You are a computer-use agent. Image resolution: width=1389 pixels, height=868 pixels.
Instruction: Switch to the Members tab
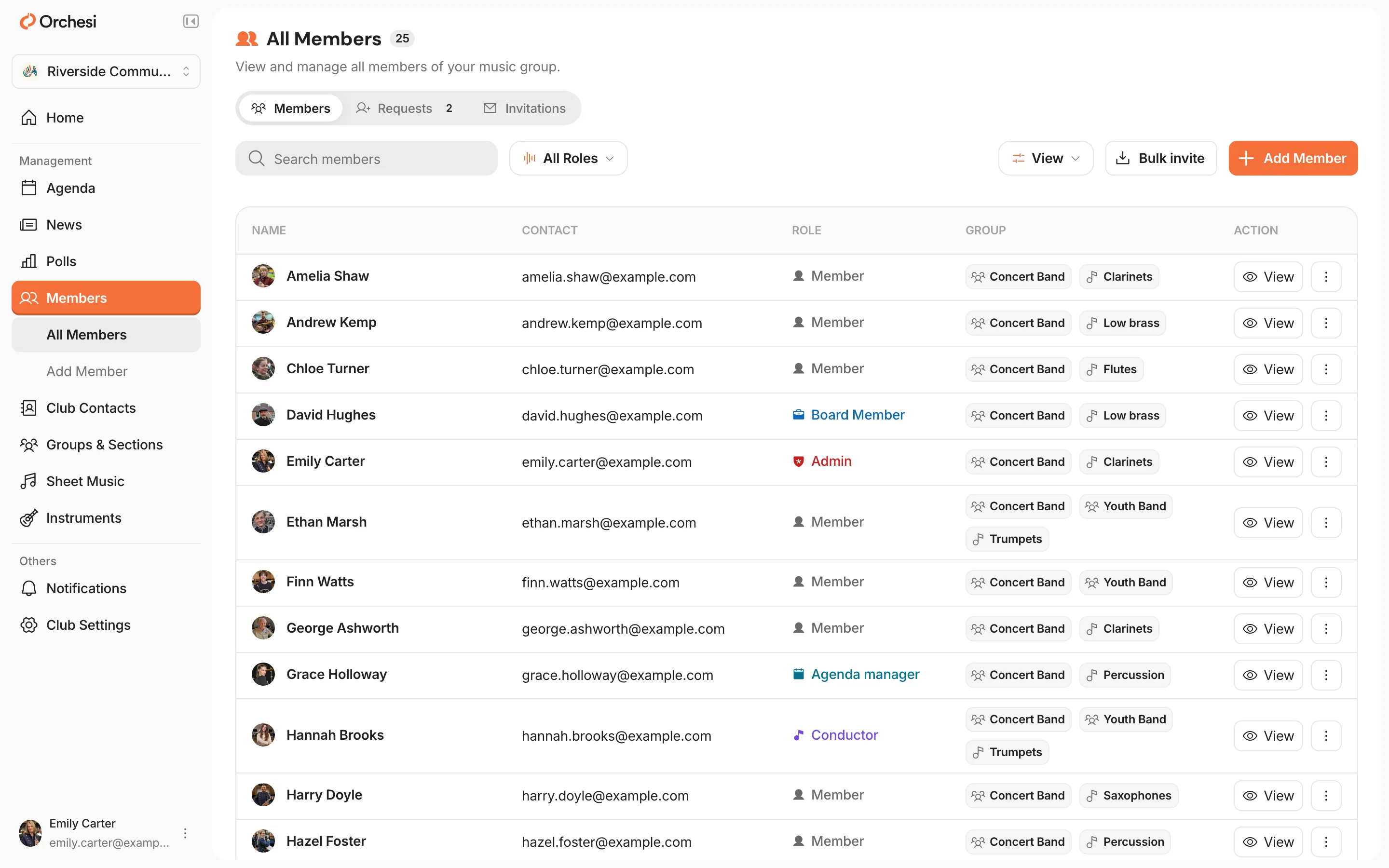pos(290,108)
